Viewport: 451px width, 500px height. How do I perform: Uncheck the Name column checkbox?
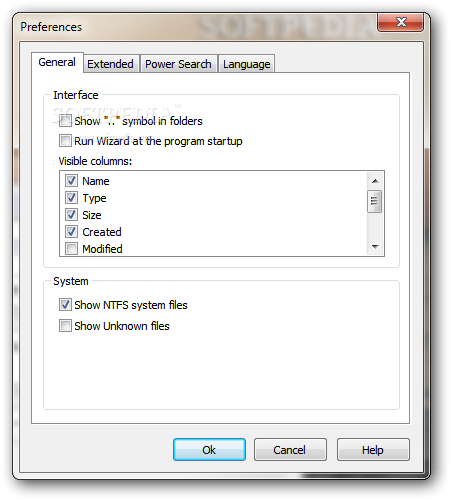click(71, 181)
